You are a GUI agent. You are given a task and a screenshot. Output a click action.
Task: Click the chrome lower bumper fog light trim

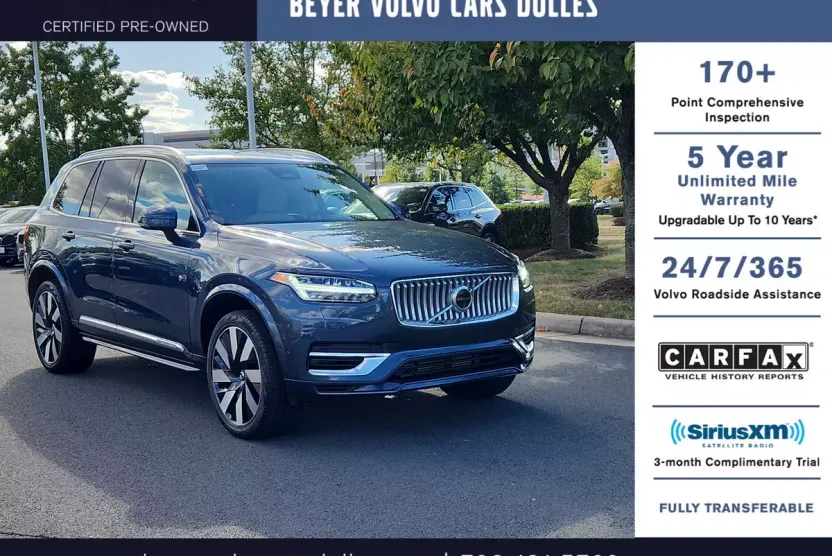[348, 363]
